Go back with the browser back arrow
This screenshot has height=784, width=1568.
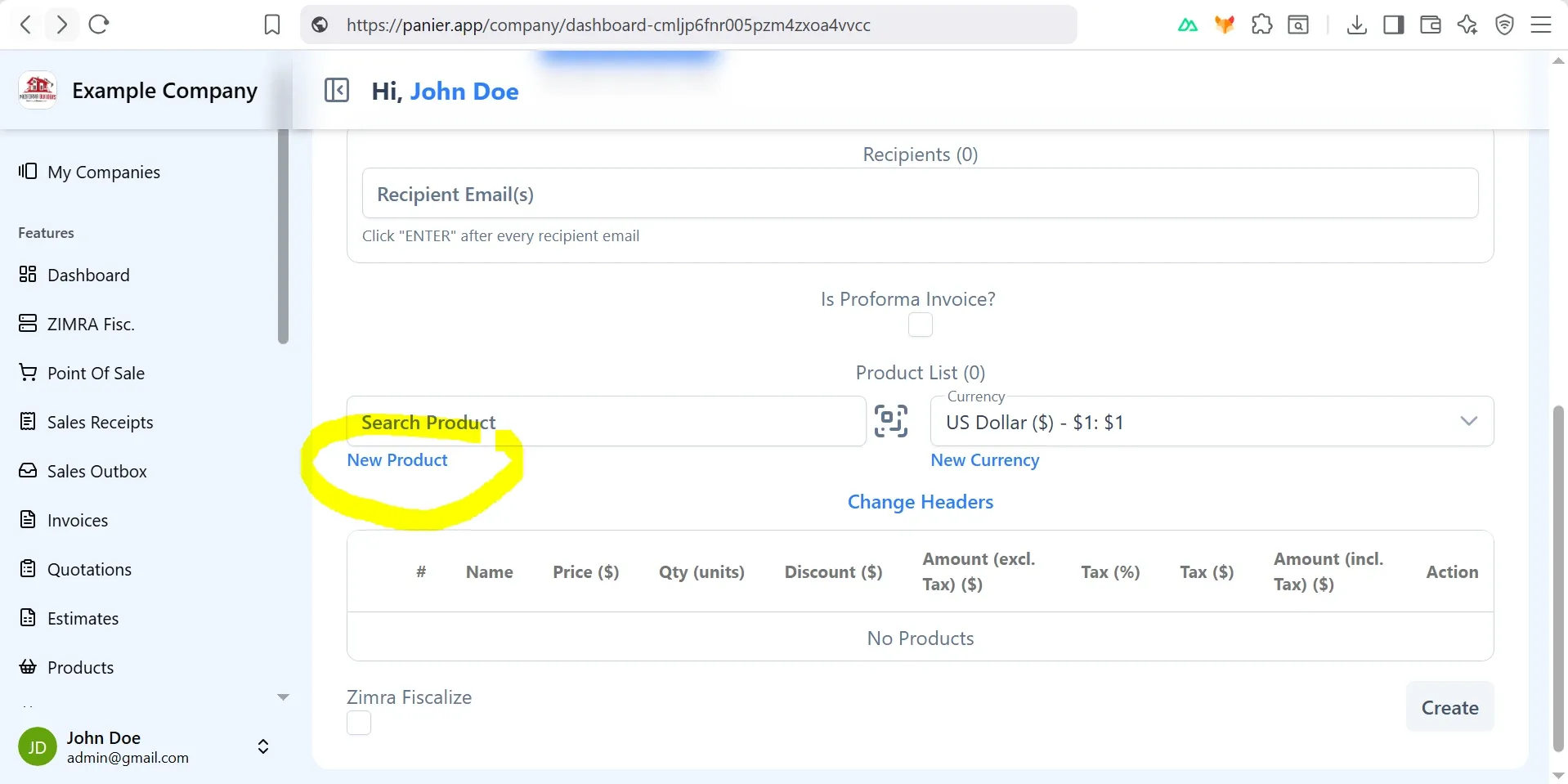[x=26, y=25]
